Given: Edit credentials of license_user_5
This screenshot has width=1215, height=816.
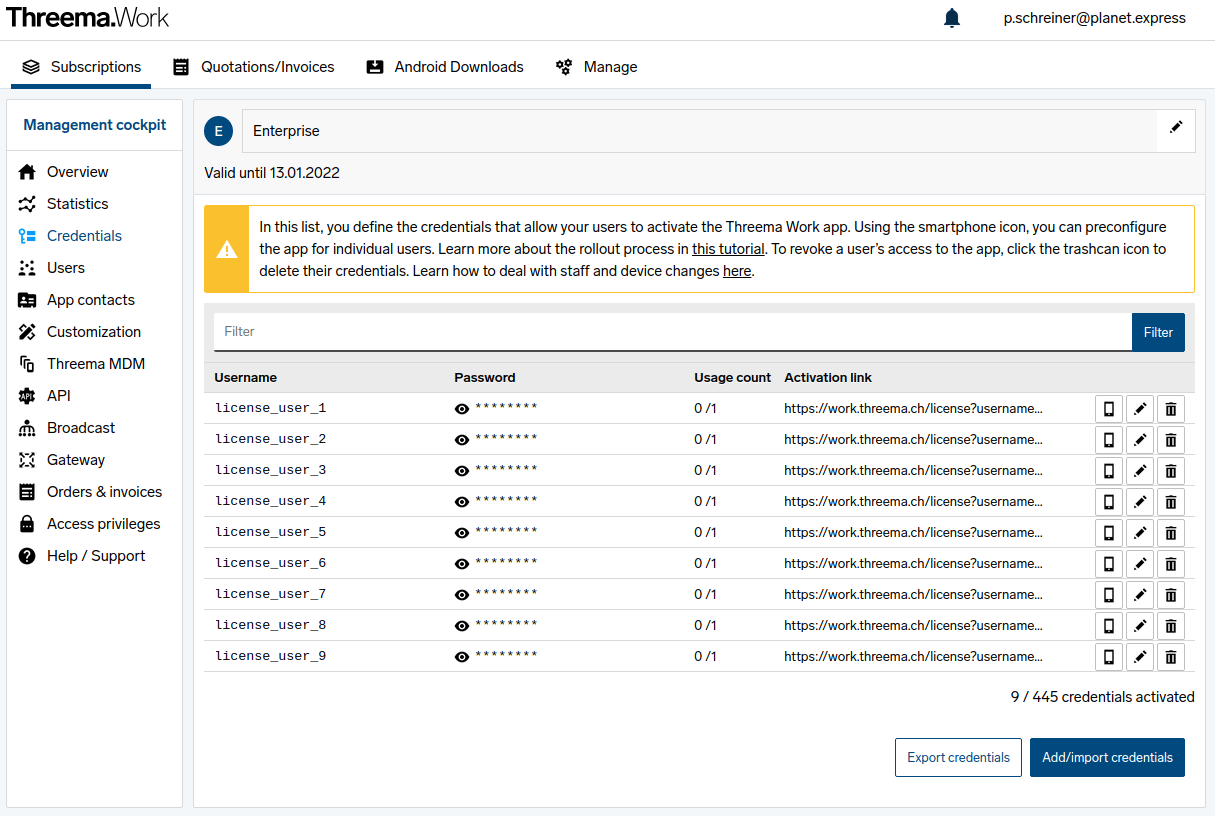Looking at the screenshot, I should 1139,532.
